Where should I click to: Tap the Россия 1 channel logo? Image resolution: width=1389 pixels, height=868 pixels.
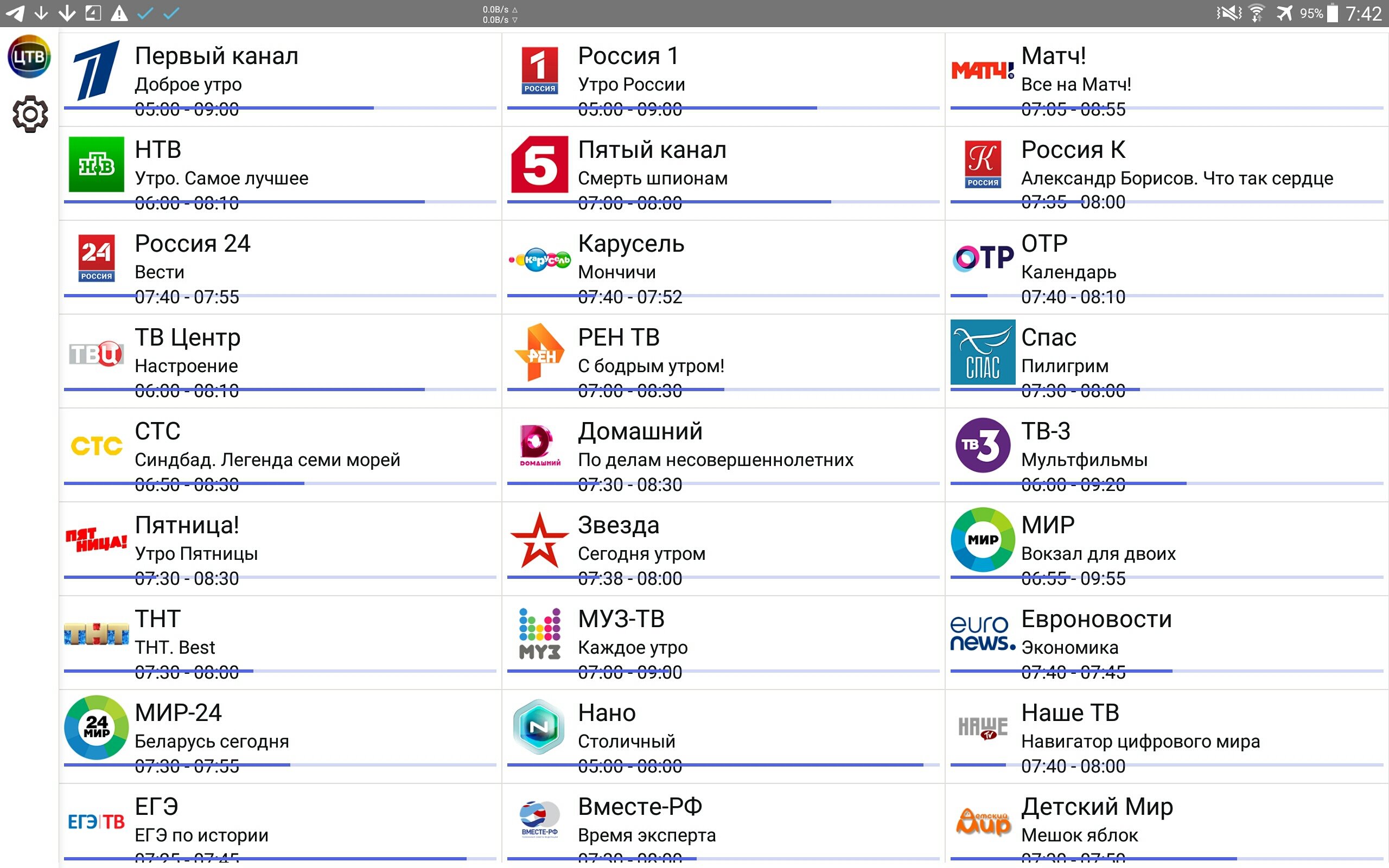pyautogui.click(x=539, y=70)
